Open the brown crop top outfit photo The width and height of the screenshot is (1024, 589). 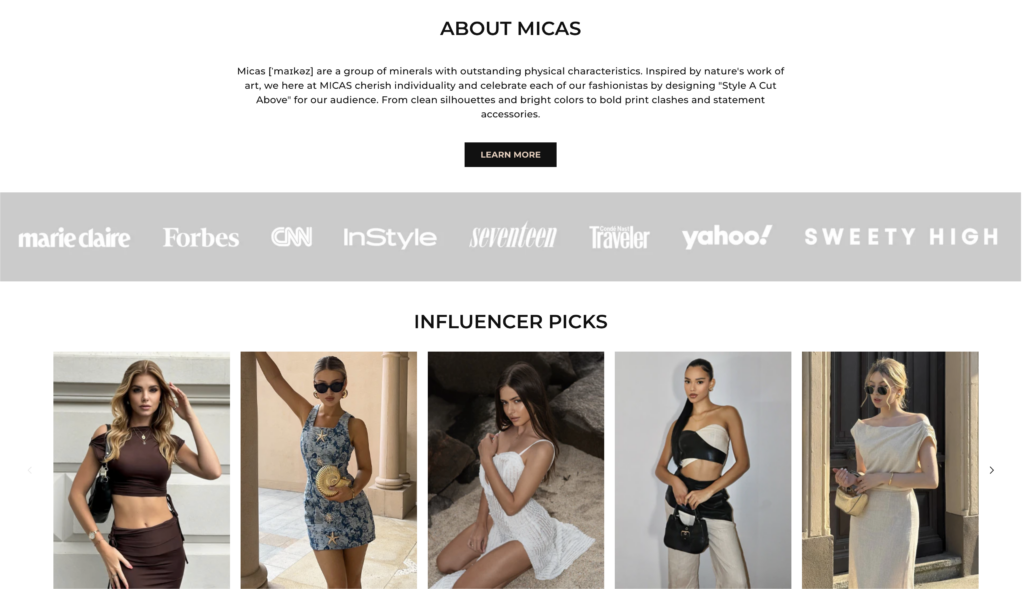click(x=142, y=470)
